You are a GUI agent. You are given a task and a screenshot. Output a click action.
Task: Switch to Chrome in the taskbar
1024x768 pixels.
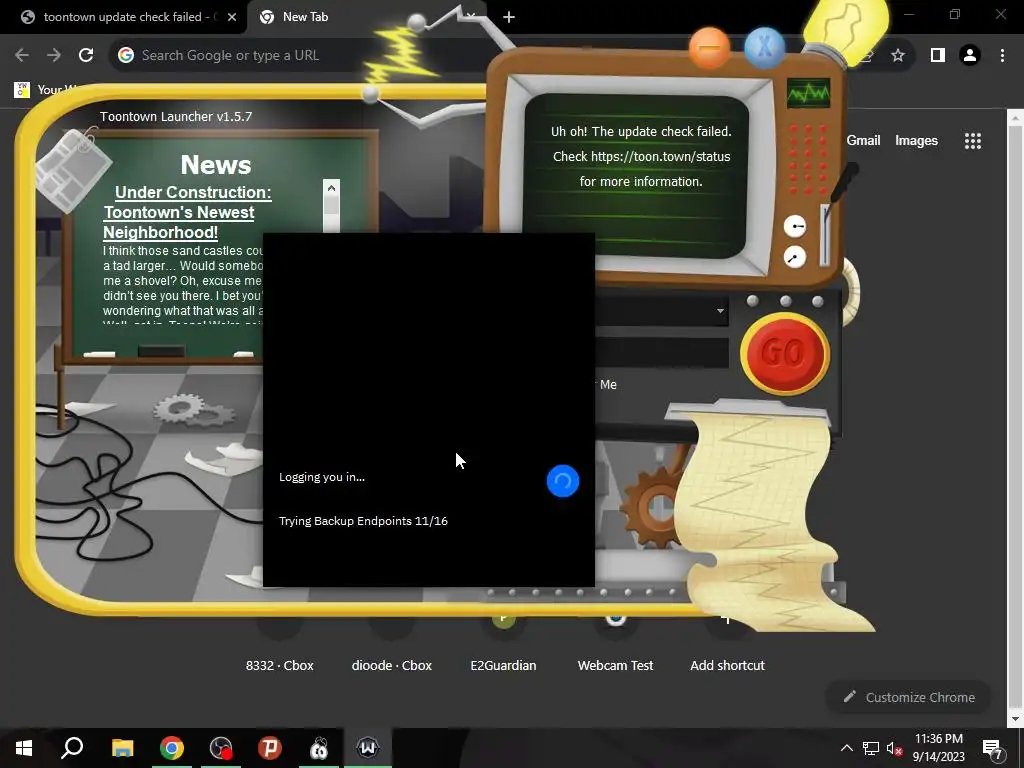click(x=172, y=748)
